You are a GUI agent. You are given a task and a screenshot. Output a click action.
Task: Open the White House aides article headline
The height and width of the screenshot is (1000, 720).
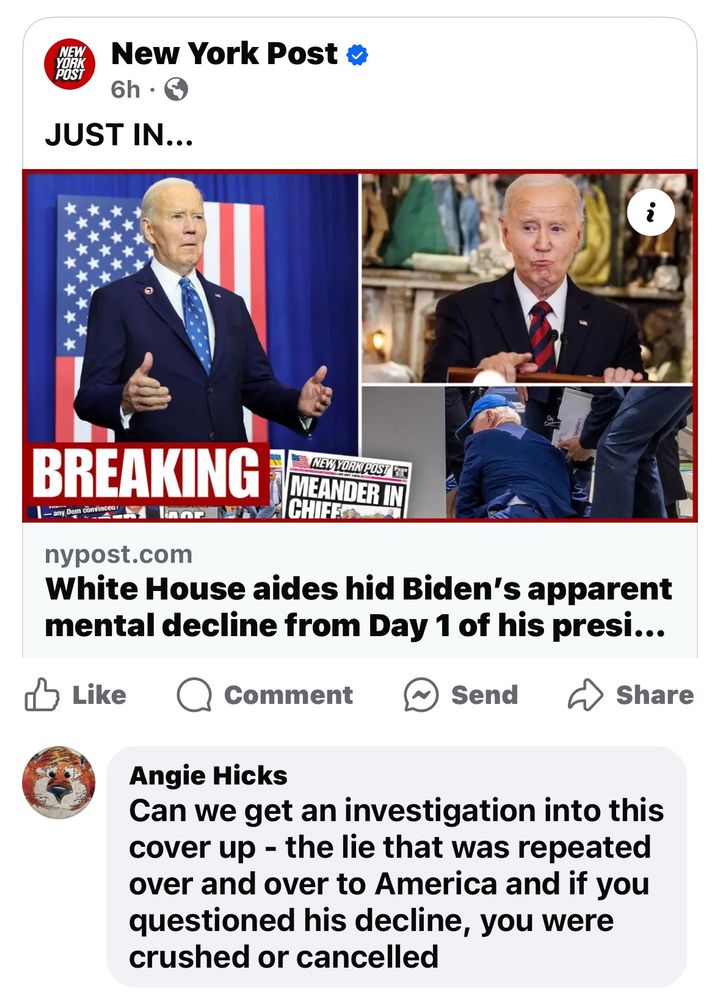click(x=358, y=607)
